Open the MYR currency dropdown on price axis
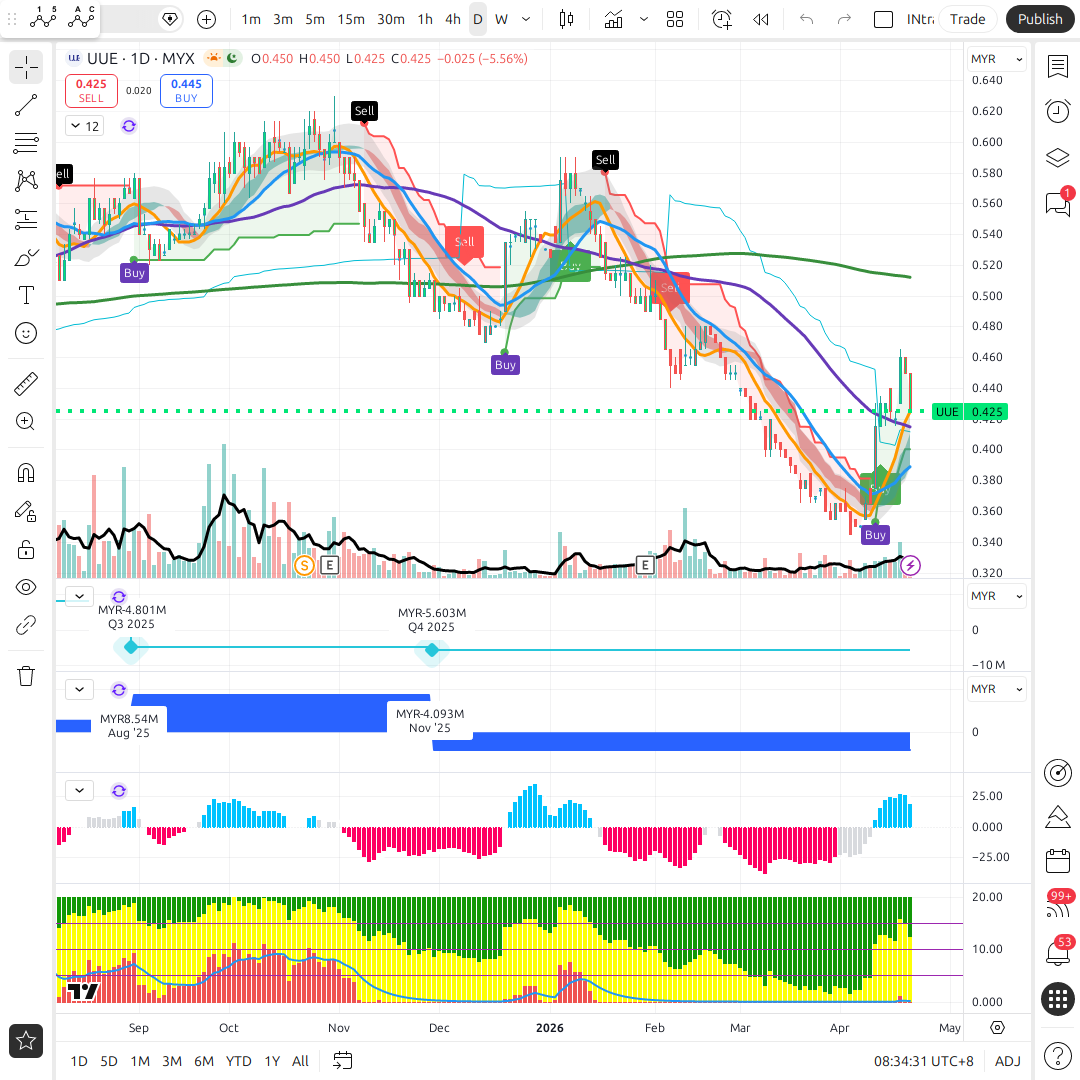The width and height of the screenshot is (1080, 1080). pos(996,60)
